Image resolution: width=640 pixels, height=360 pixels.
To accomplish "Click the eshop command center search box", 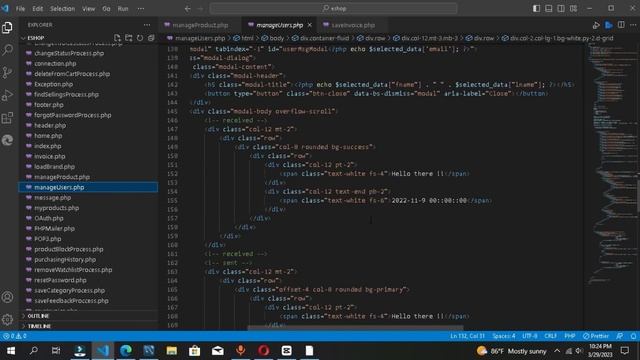I will point(333,9).
